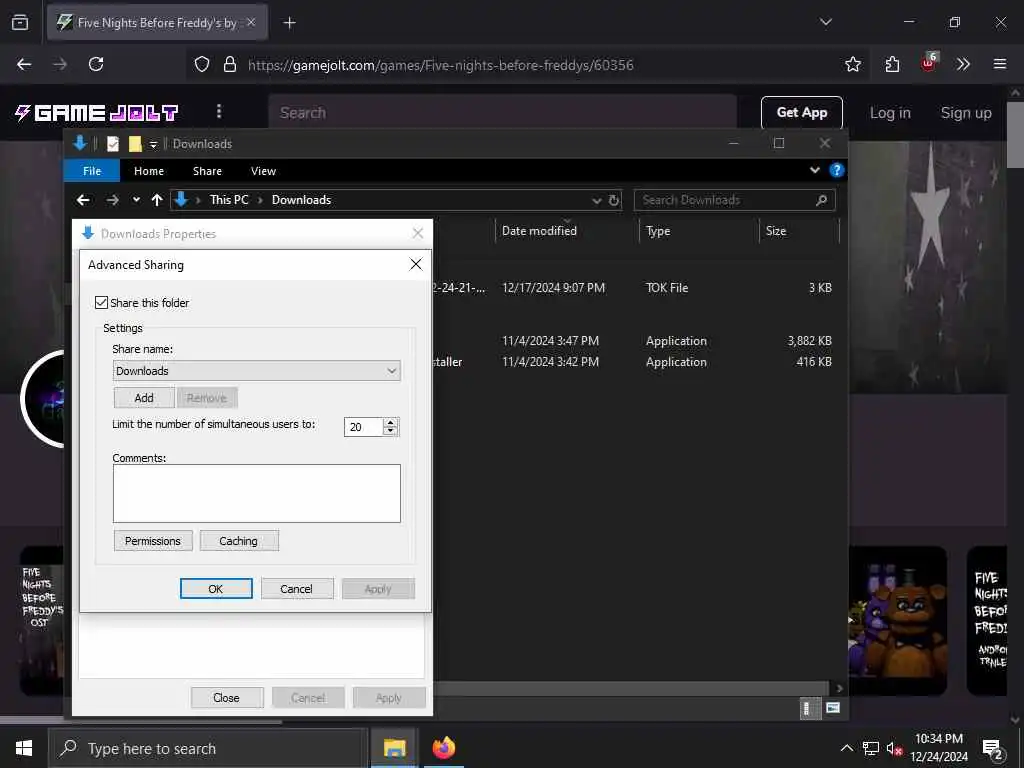
Task: Switch Explorer to large icons view
Action: [833, 707]
